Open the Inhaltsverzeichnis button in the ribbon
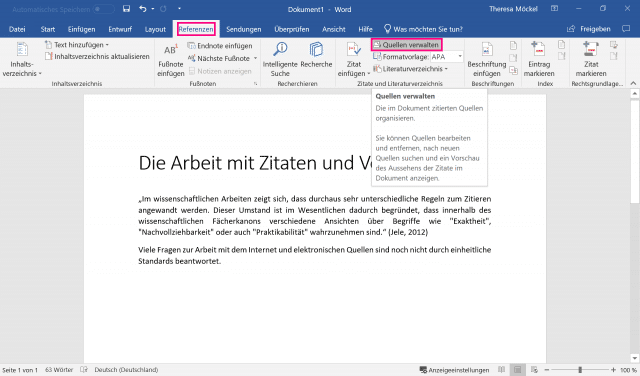 coord(22,60)
